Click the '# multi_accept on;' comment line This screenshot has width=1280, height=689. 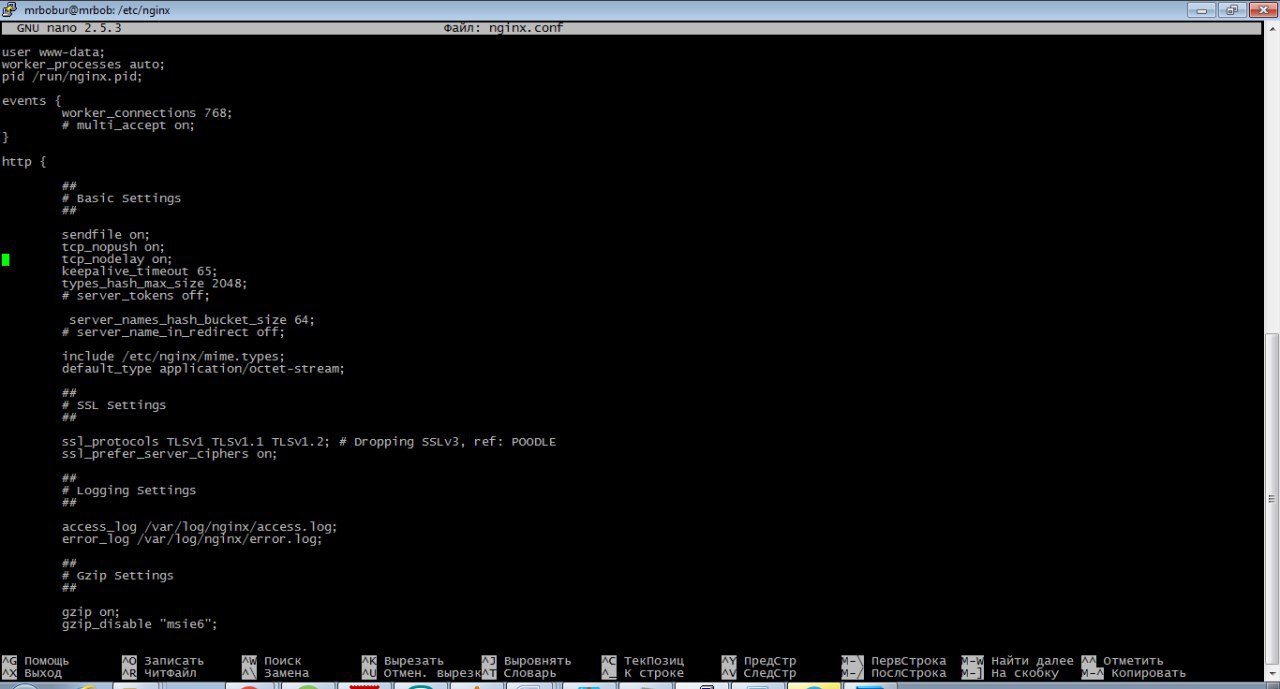point(128,125)
